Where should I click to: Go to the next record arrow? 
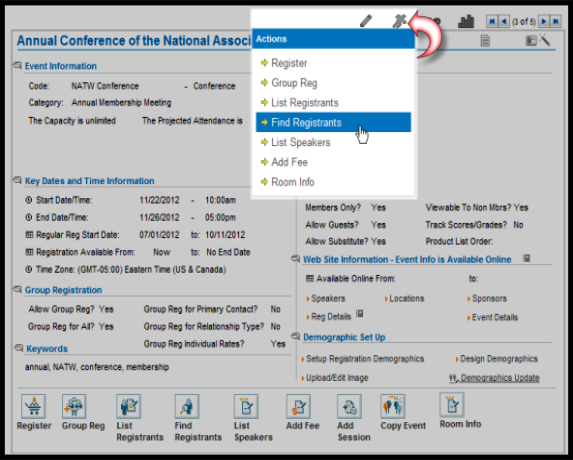[x=544, y=21]
